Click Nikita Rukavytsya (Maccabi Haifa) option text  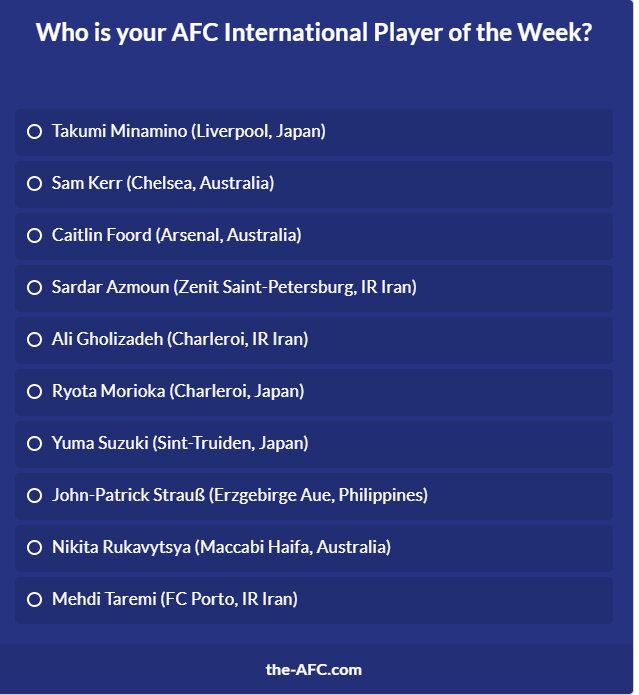(221, 547)
